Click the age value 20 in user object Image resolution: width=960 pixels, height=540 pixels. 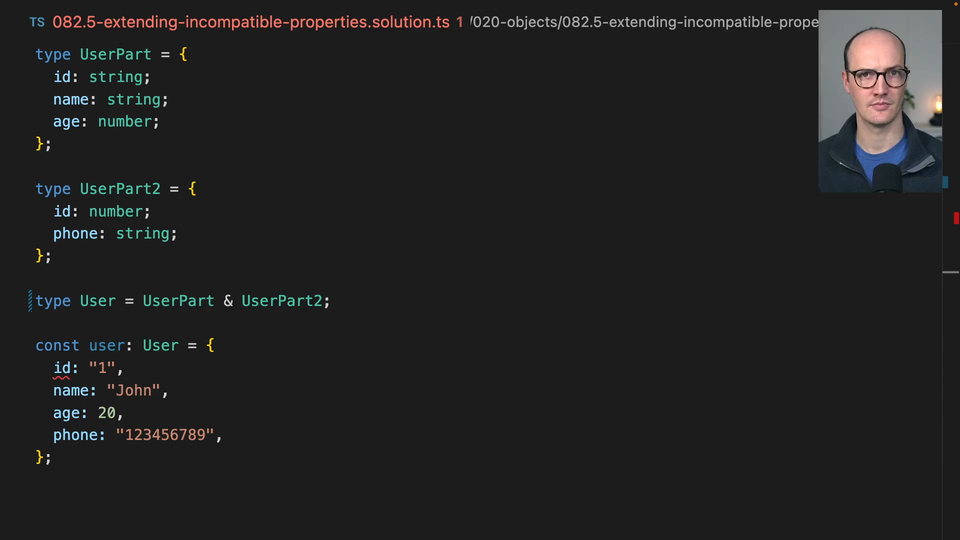tap(107, 412)
